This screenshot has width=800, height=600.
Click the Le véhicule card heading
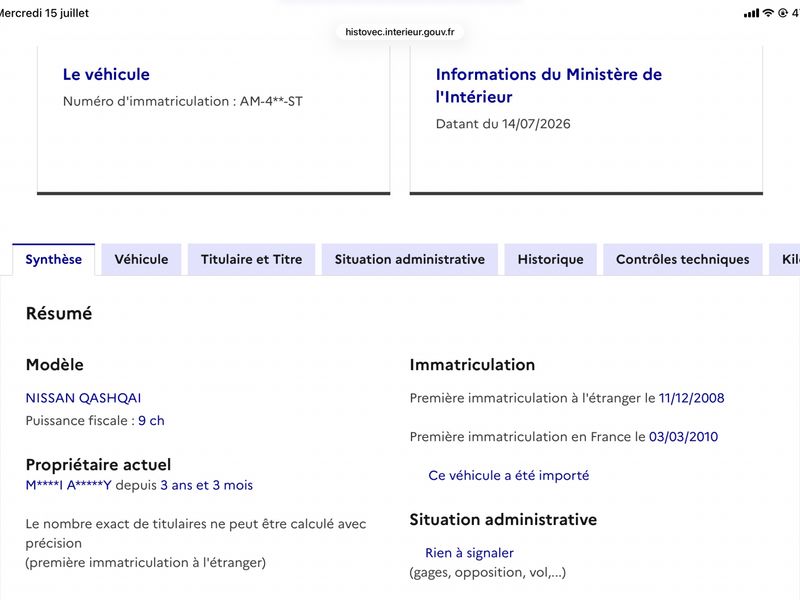pyautogui.click(x=106, y=74)
